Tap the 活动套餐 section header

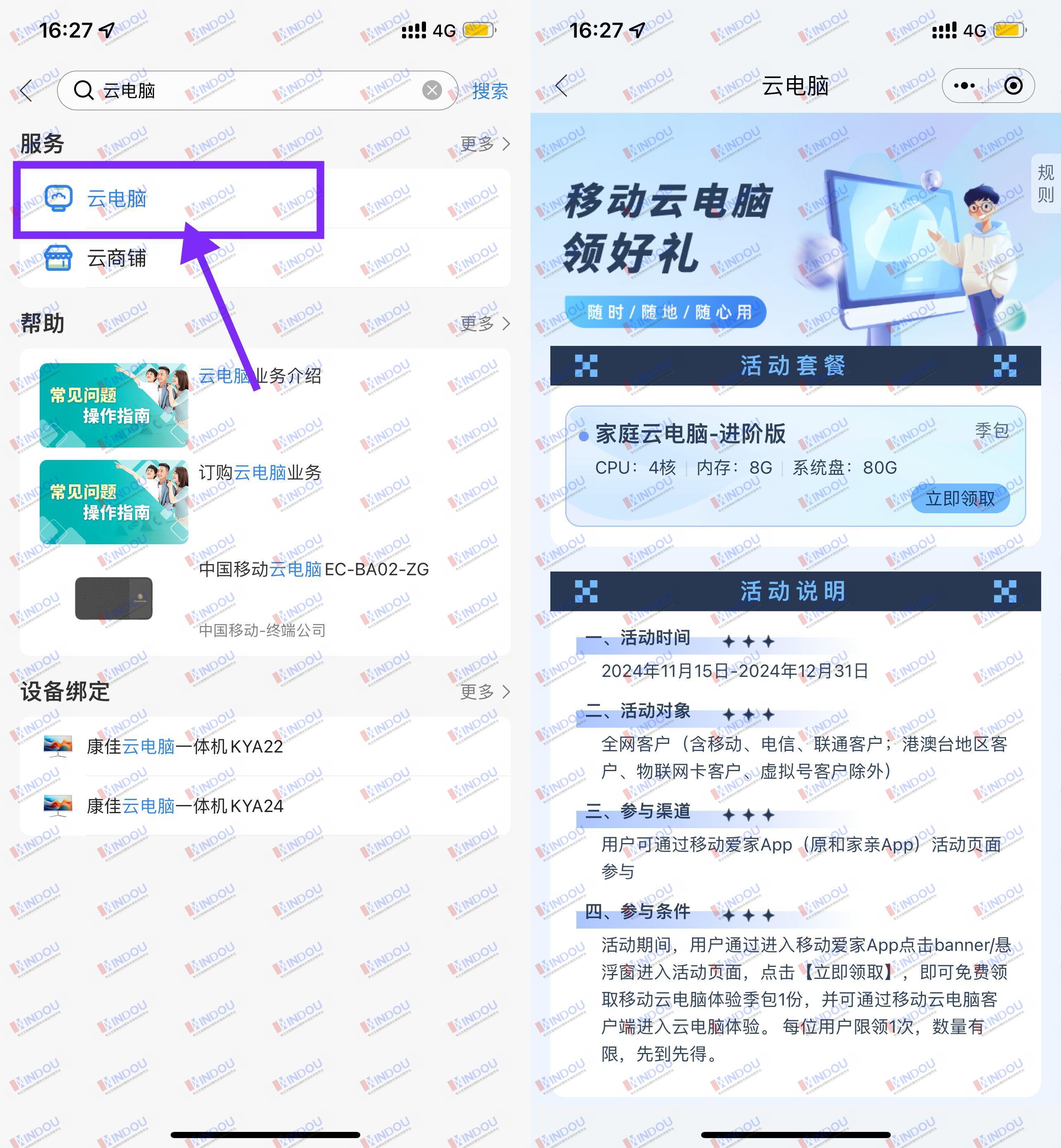coord(795,365)
